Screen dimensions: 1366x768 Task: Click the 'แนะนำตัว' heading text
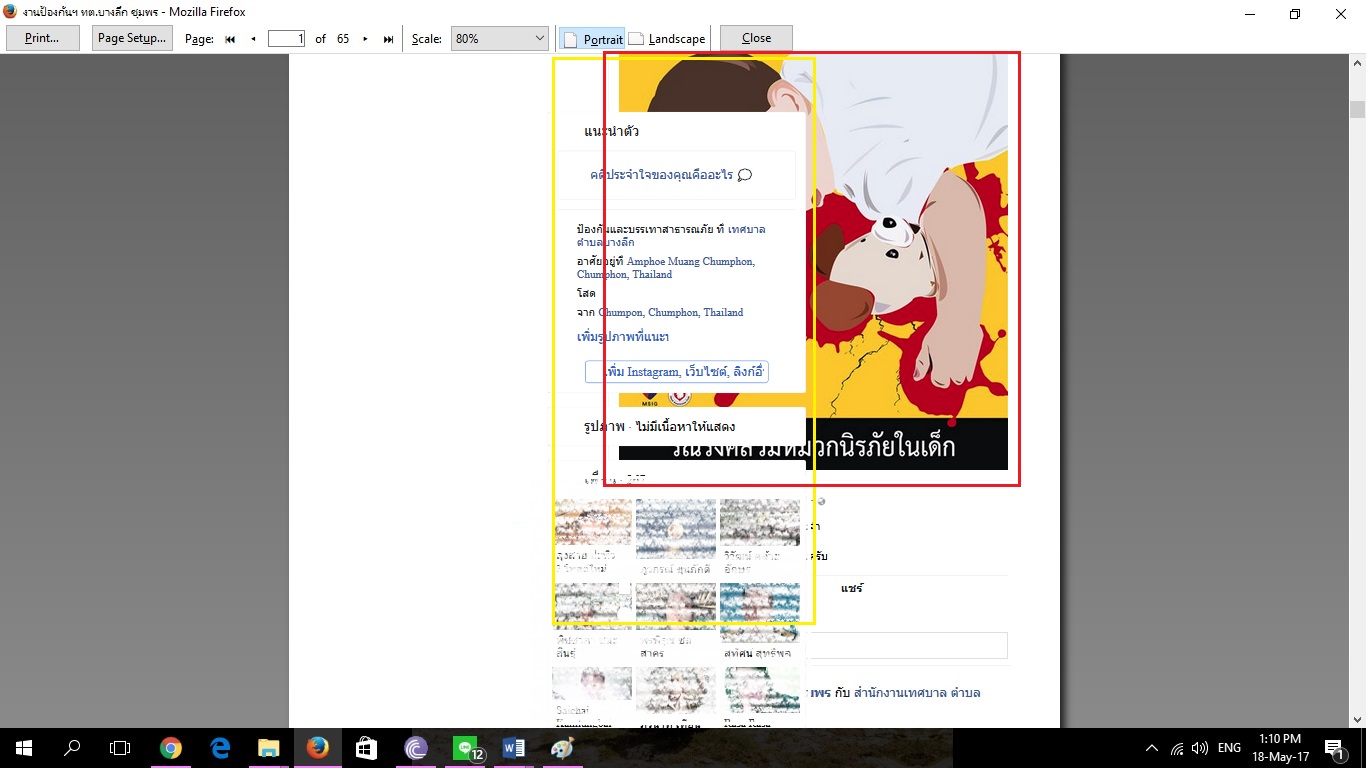pos(612,132)
